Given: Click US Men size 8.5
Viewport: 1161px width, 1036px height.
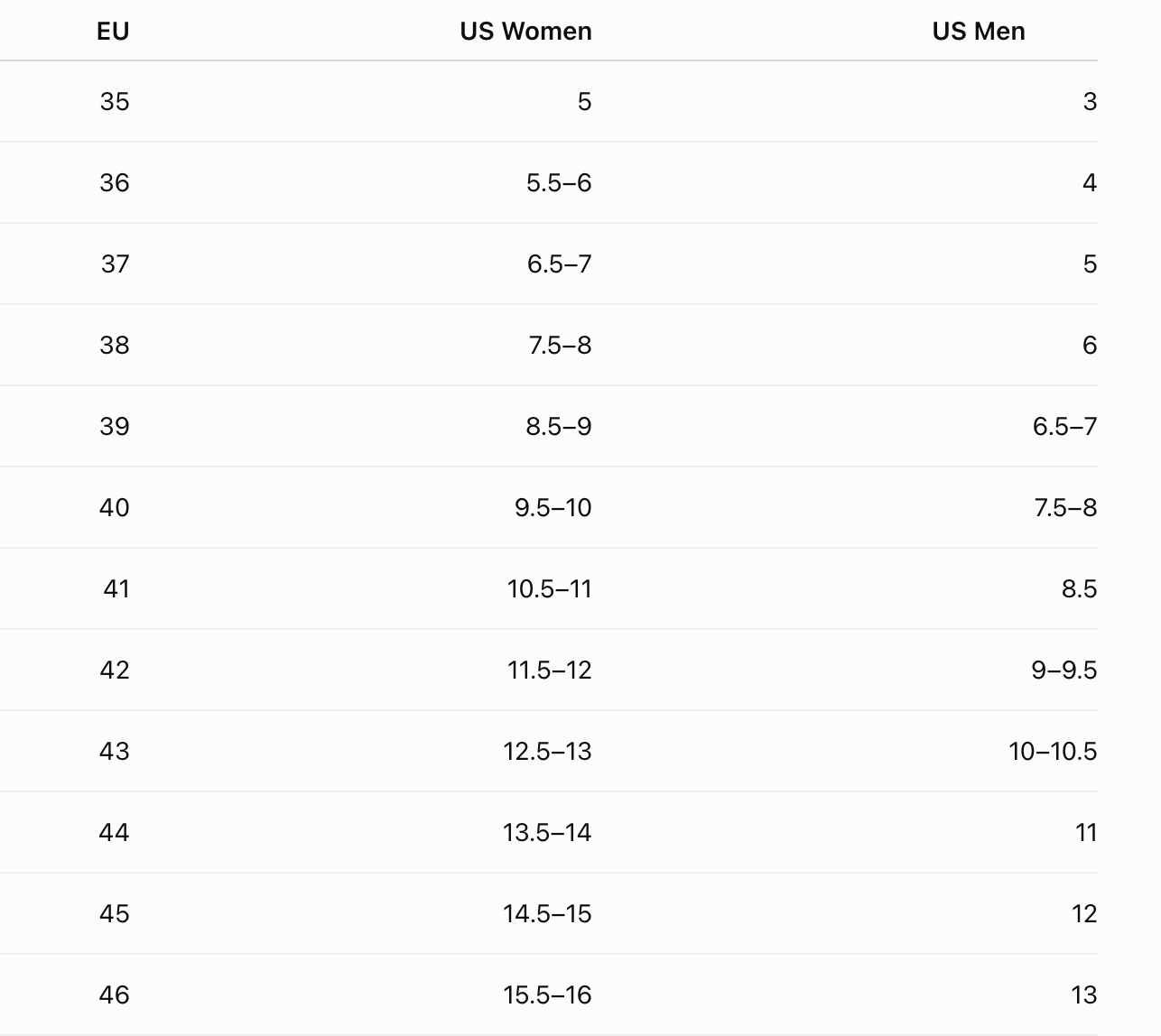Looking at the screenshot, I should 1080,588.
